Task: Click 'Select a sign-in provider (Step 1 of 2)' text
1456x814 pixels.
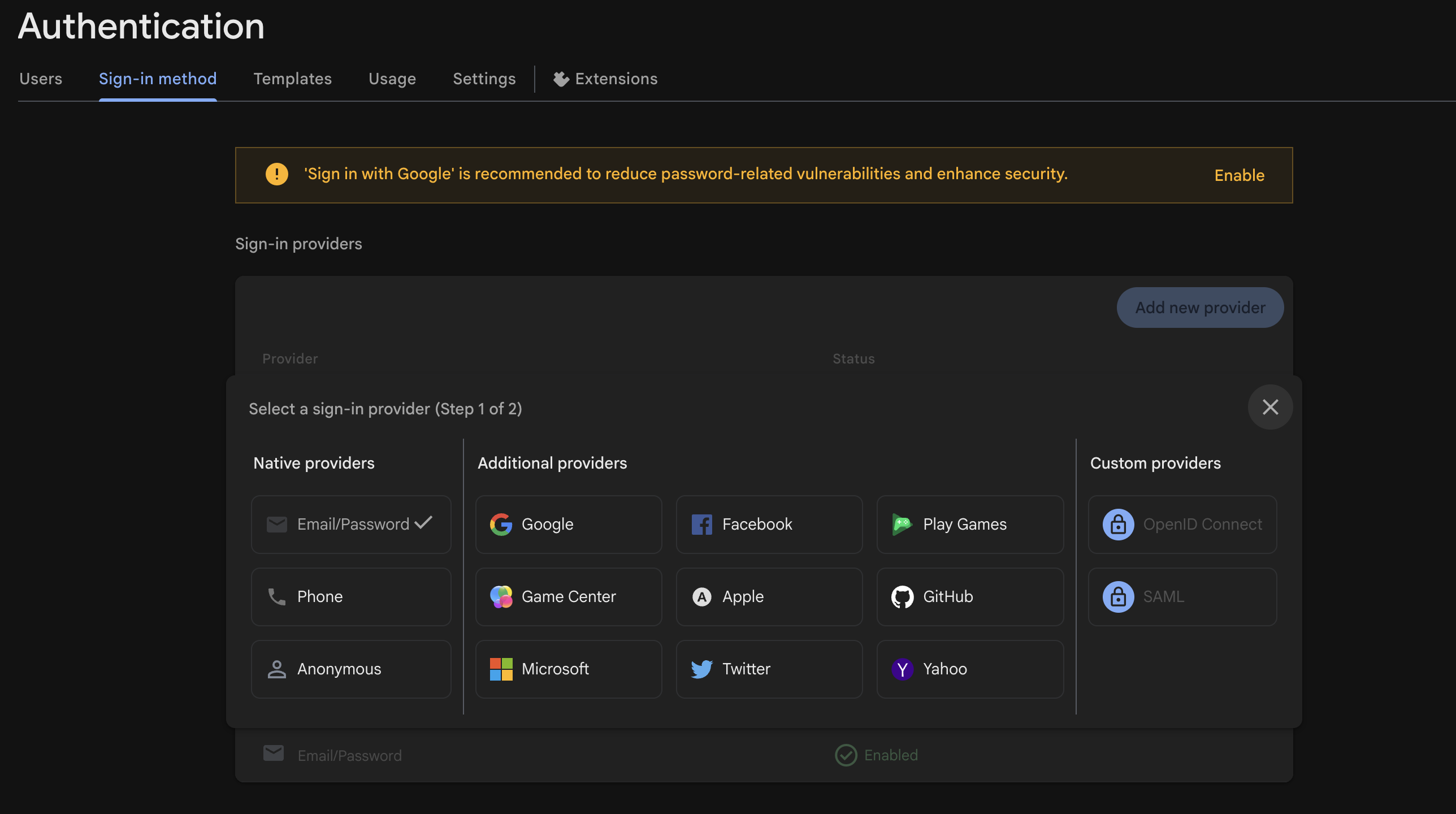Action: coord(385,409)
